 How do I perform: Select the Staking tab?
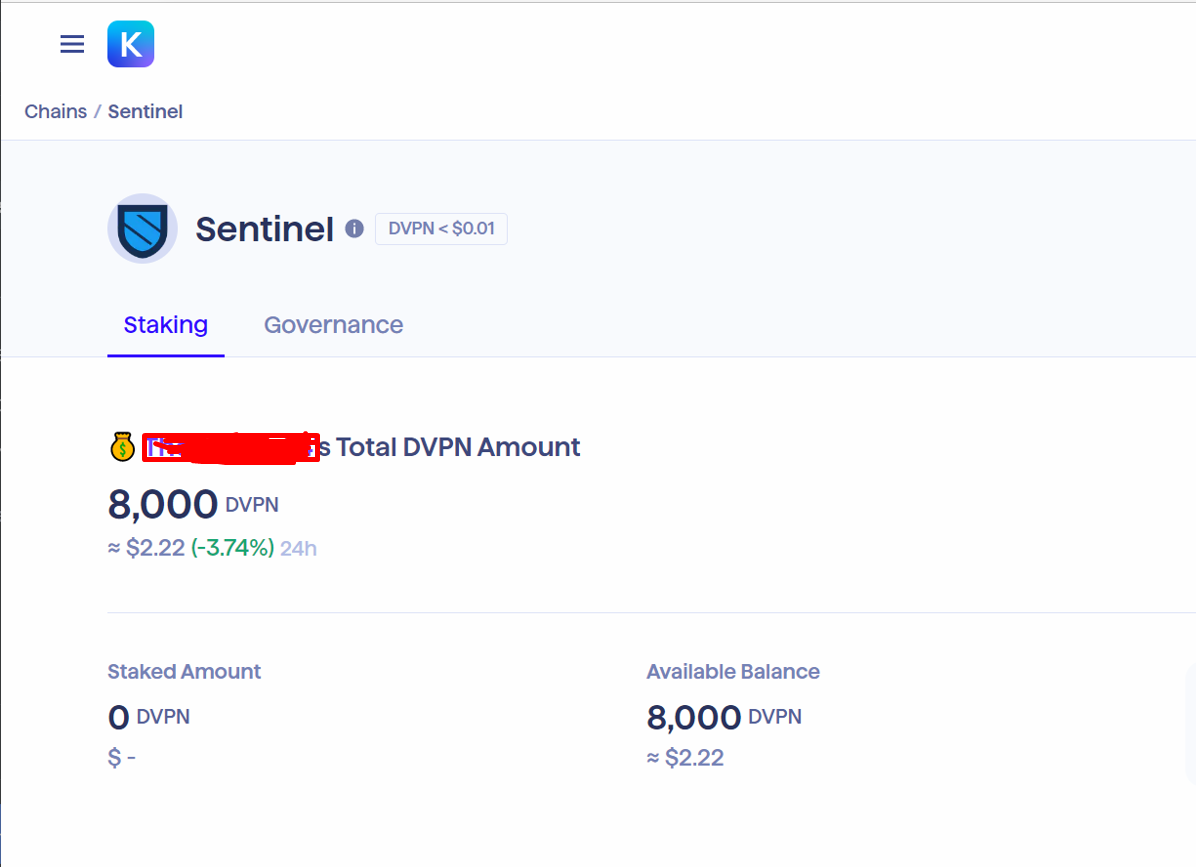point(166,325)
